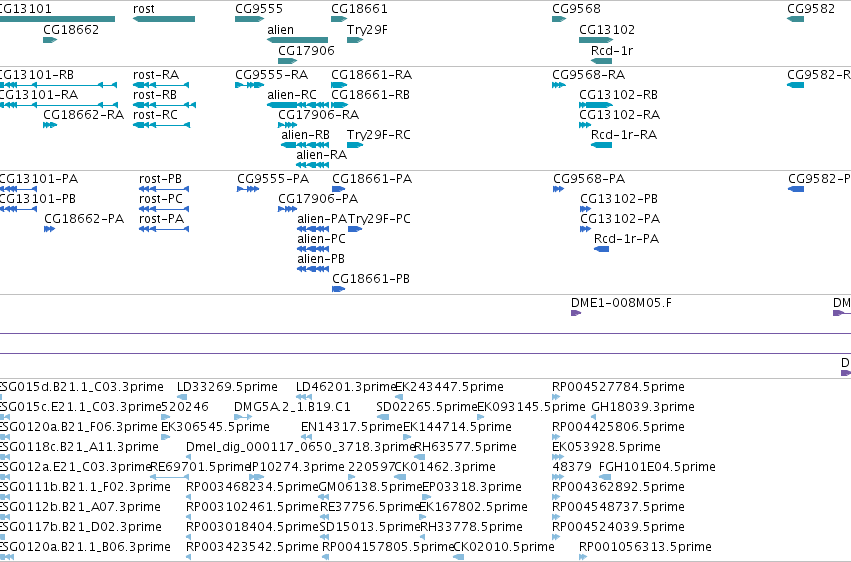Screen dimensions: 851x562
Task: Click the CG13101-RB transcript label
Action: pyautogui.click(x=37, y=75)
